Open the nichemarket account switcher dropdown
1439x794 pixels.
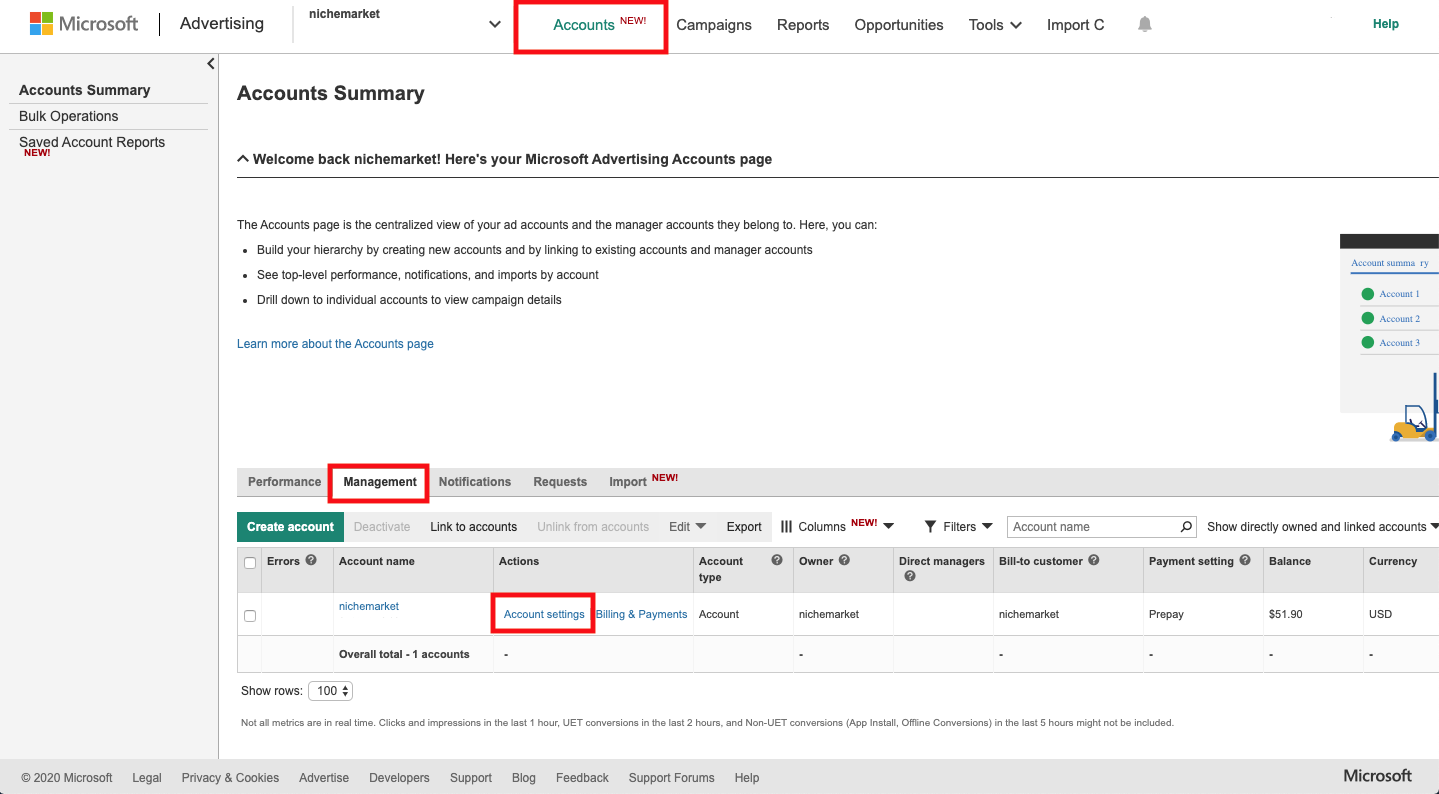coord(494,25)
